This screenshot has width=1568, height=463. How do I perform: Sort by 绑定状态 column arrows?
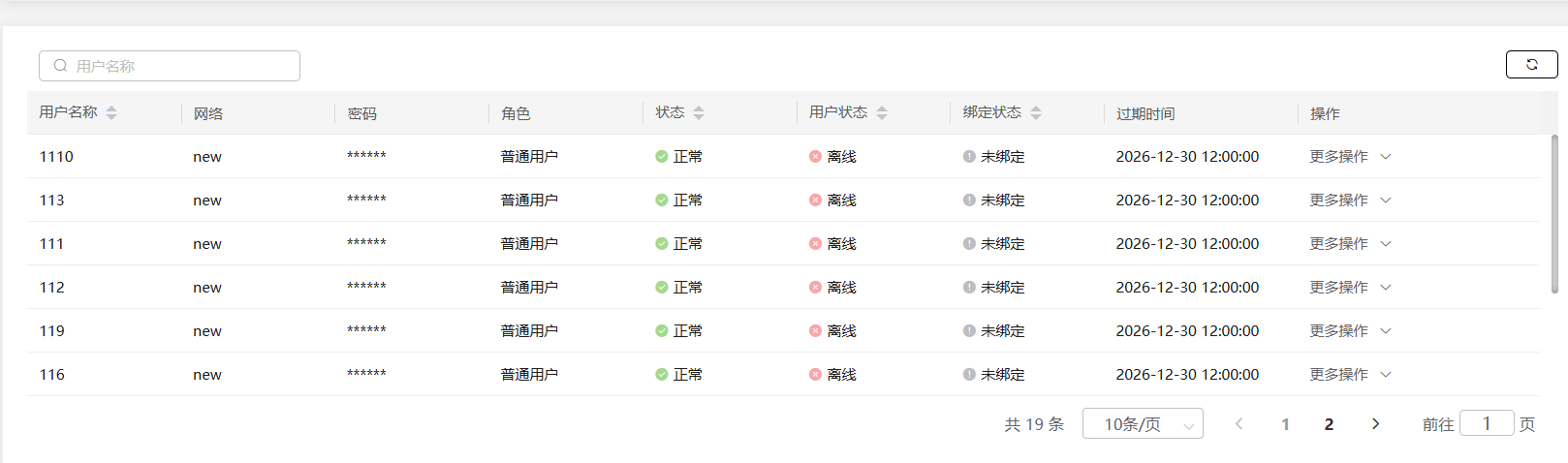point(1036,113)
